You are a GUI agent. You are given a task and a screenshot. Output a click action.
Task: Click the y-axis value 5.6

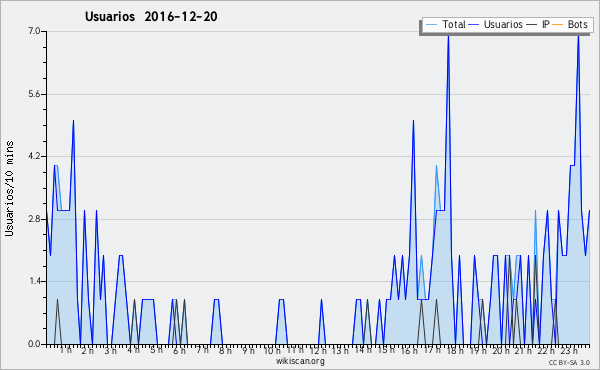click(34, 94)
